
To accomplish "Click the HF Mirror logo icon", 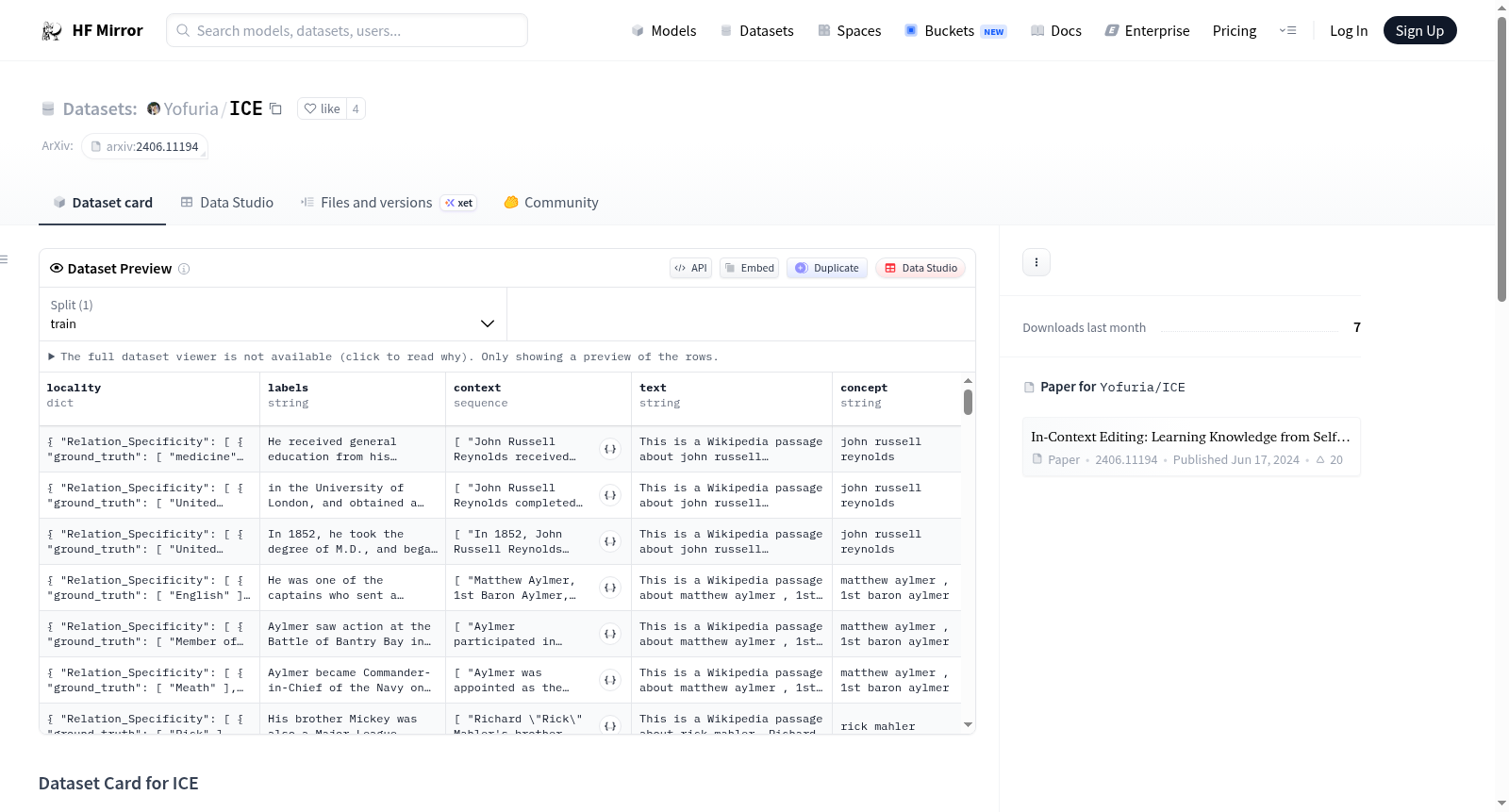I will 52,31.
